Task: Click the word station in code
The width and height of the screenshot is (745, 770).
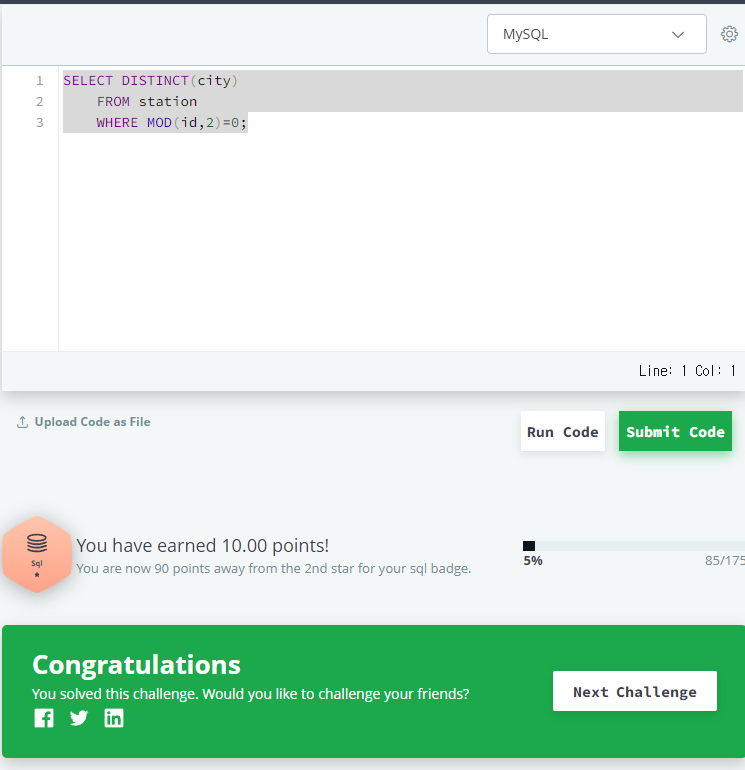Action: (x=168, y=102)
